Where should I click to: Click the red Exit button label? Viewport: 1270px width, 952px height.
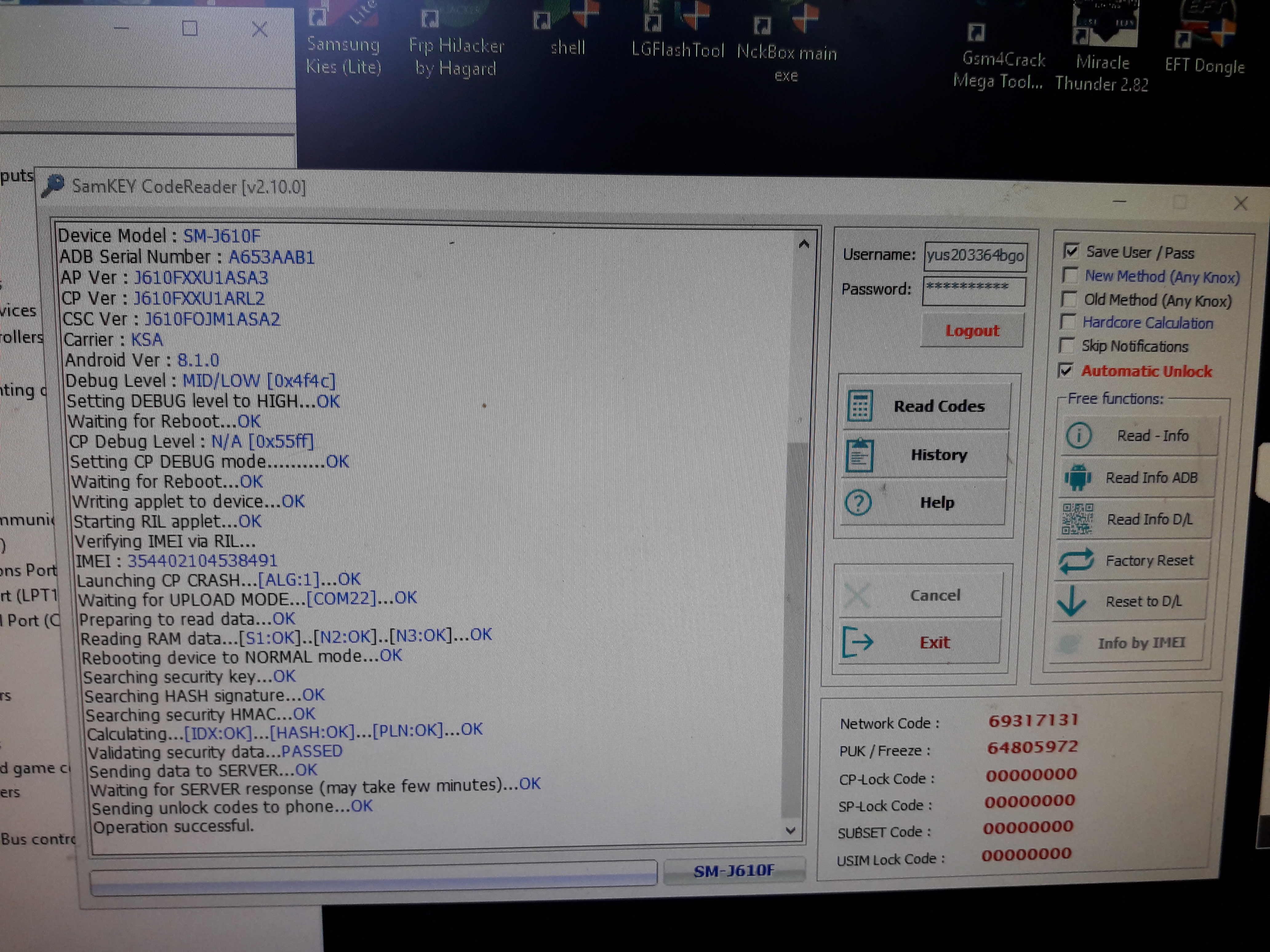pos(935,642)
